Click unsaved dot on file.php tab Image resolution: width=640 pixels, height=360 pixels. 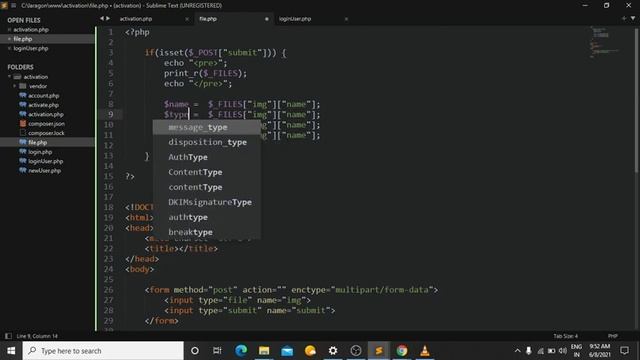(267, 19)
